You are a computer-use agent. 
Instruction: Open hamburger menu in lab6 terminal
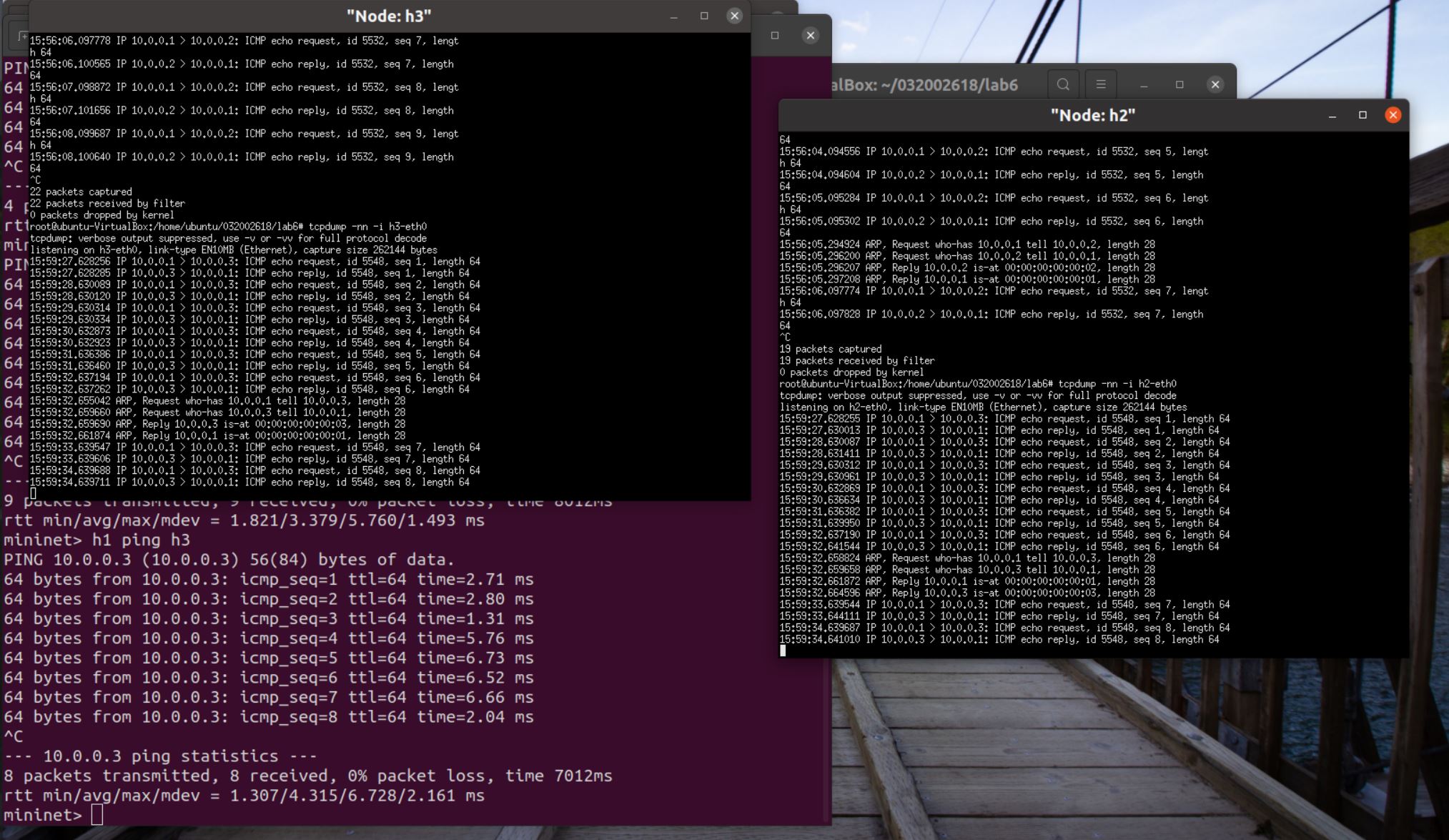coord(1101,84)
